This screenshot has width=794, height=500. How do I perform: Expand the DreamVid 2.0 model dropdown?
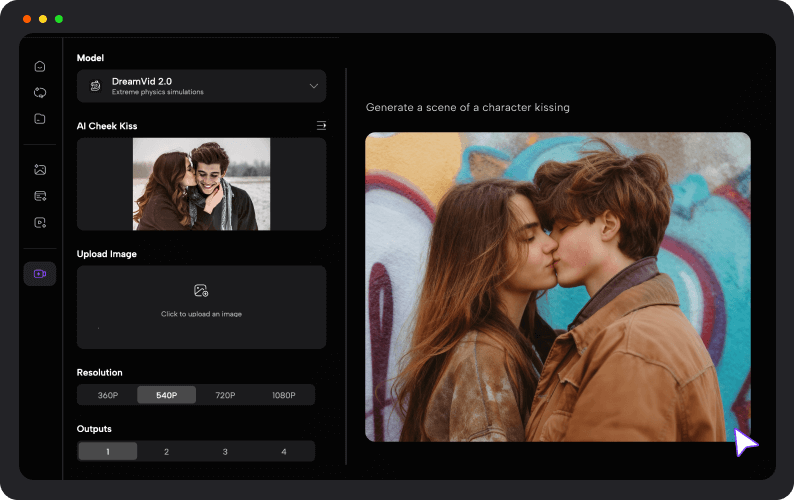(x=313, y=86)
